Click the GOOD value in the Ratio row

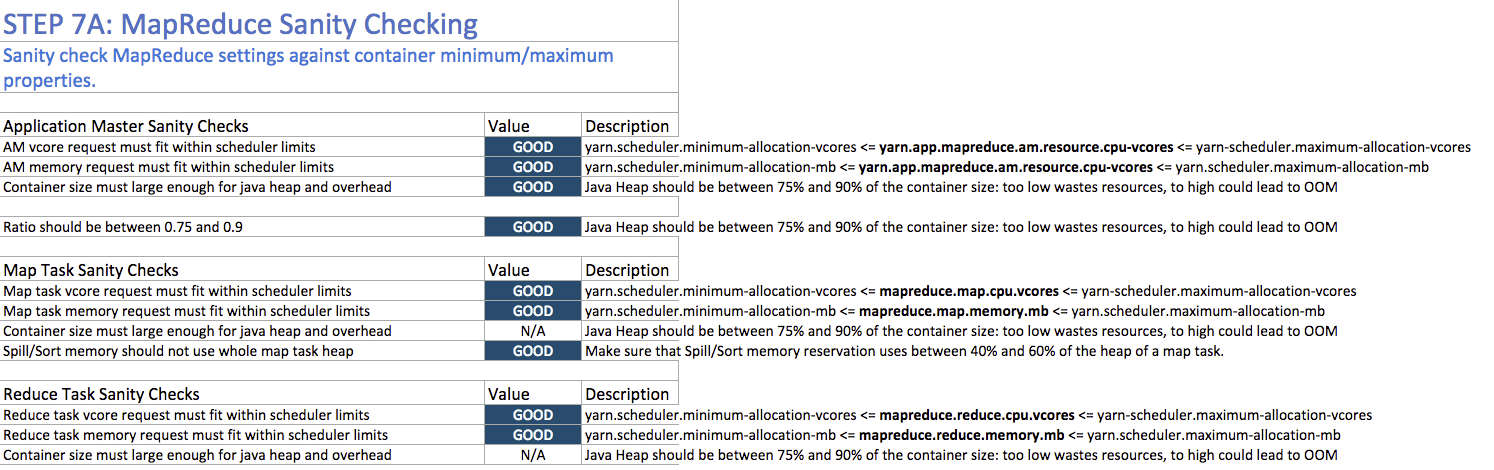tap(532, 227)
